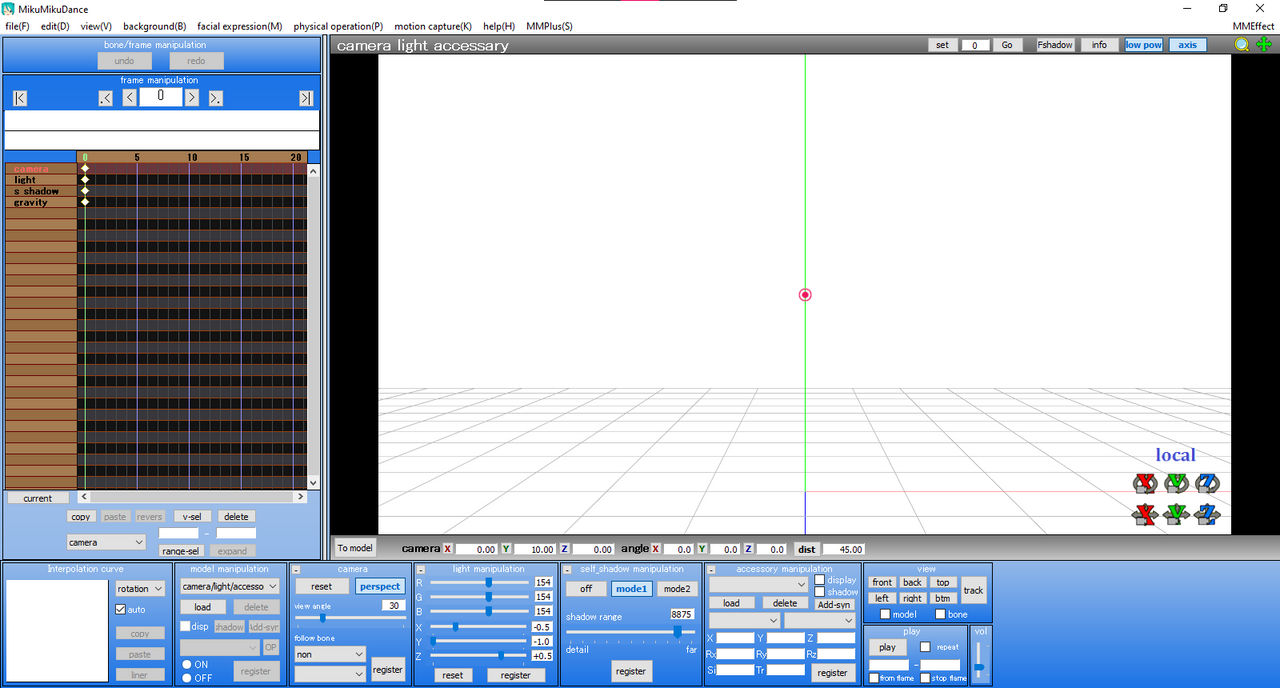
Task: Toggle the auto interpolation checkbox
Action: pyautogui.click(x=121, y=609)
